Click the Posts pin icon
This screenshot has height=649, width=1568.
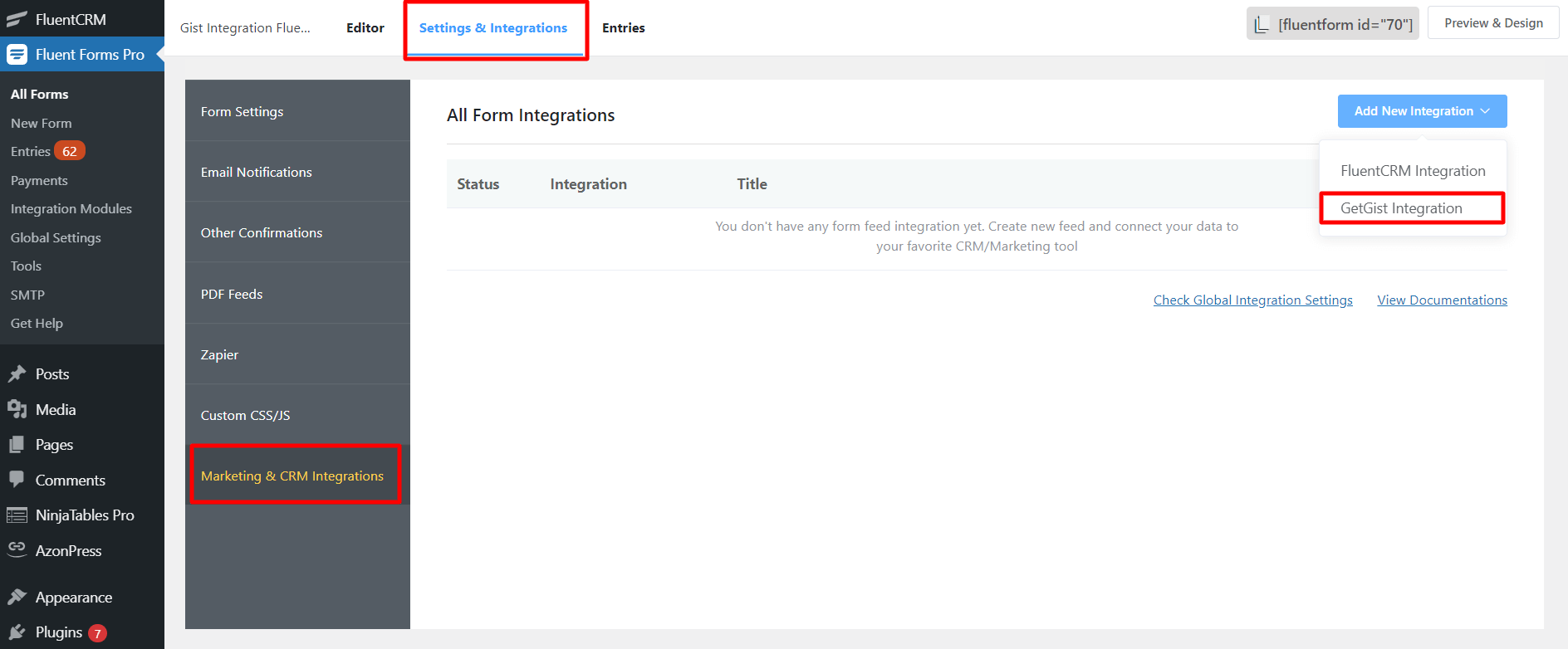17,374
